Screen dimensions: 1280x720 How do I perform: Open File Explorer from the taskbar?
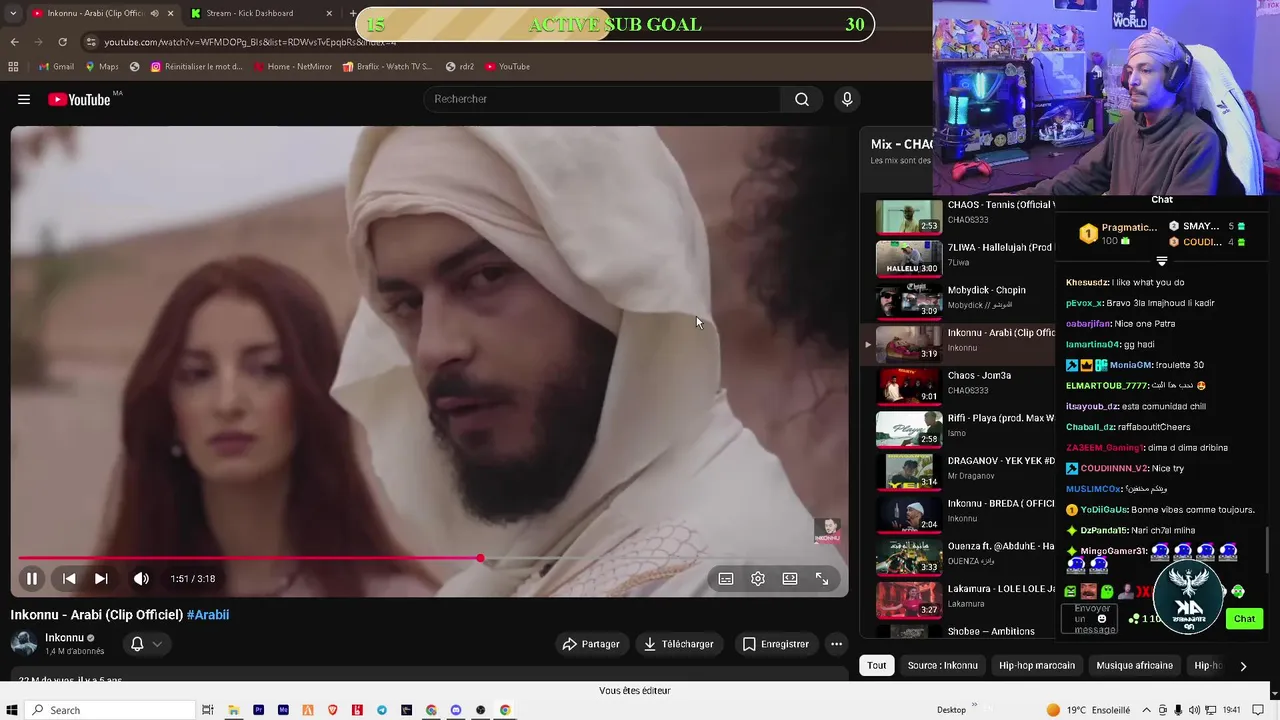(233, 710)
